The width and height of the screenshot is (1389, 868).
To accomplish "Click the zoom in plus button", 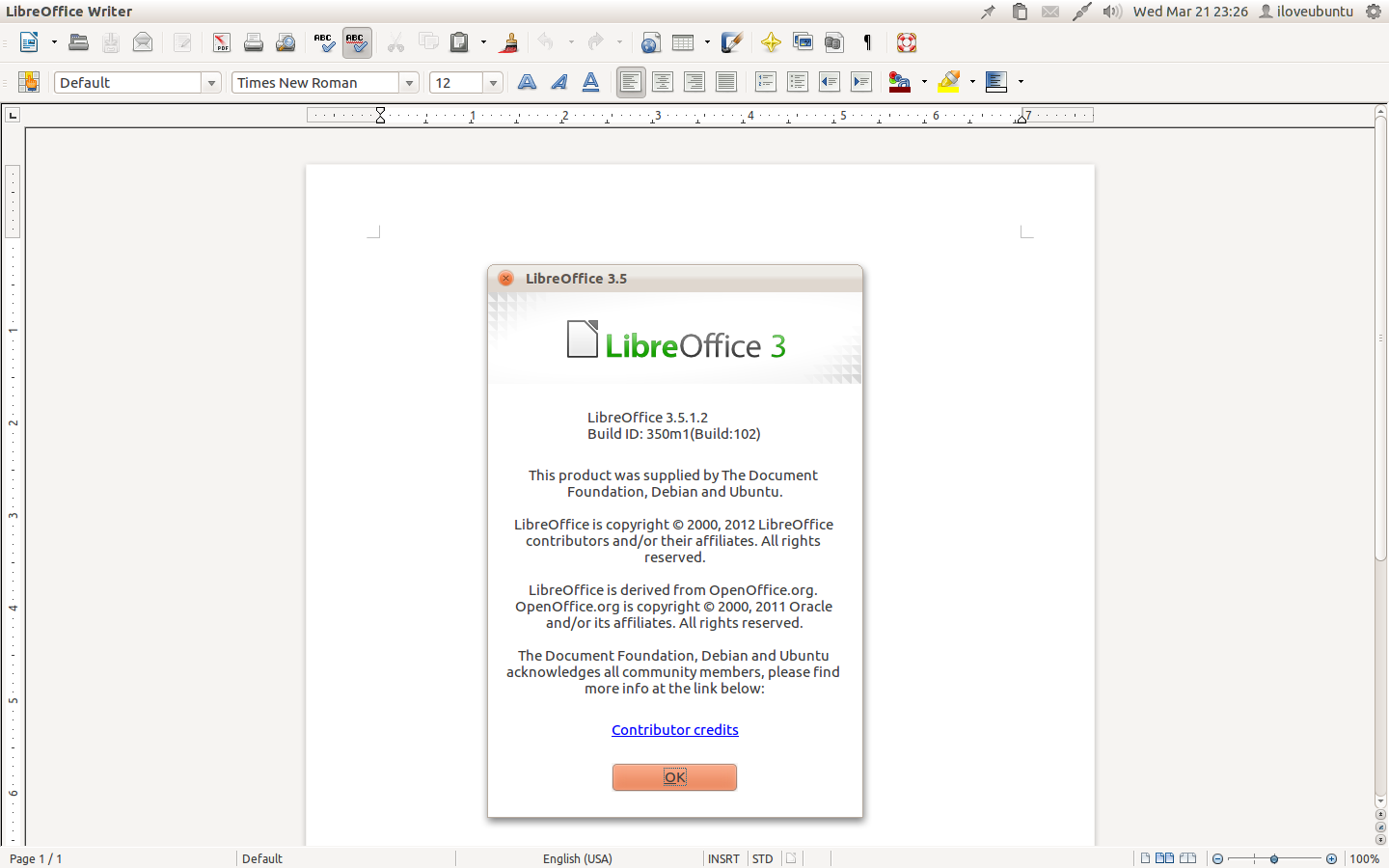I will click(1332, 858).
